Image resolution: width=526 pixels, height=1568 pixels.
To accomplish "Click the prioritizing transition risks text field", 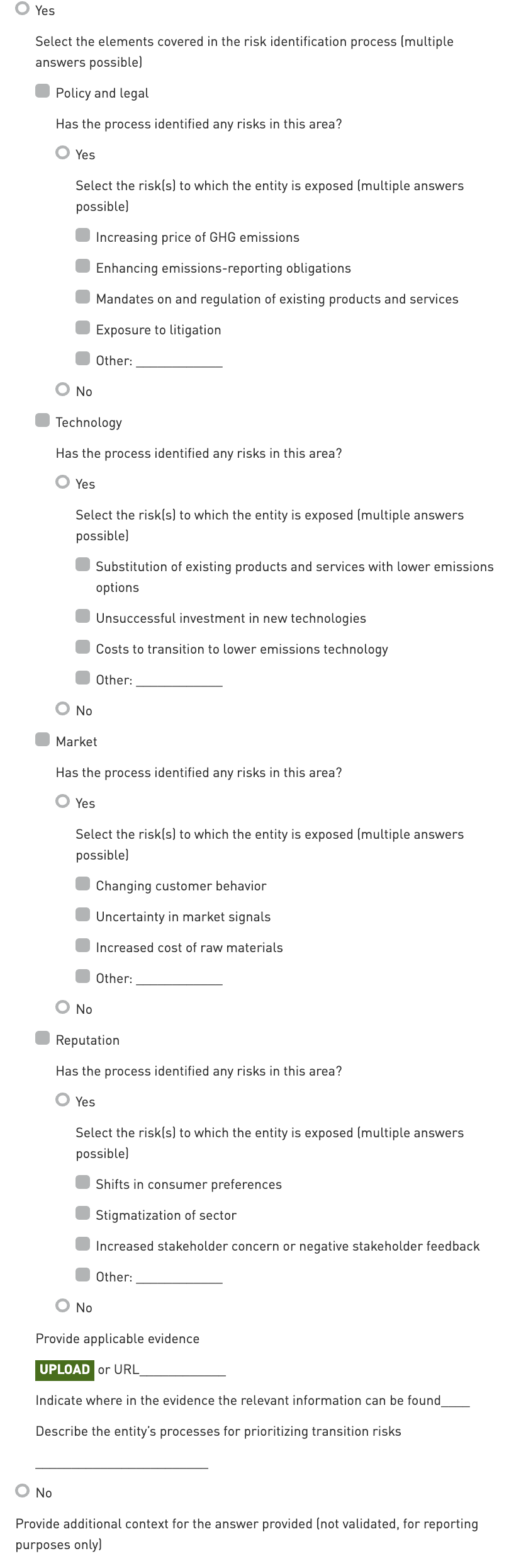I will coord(121,1461).
